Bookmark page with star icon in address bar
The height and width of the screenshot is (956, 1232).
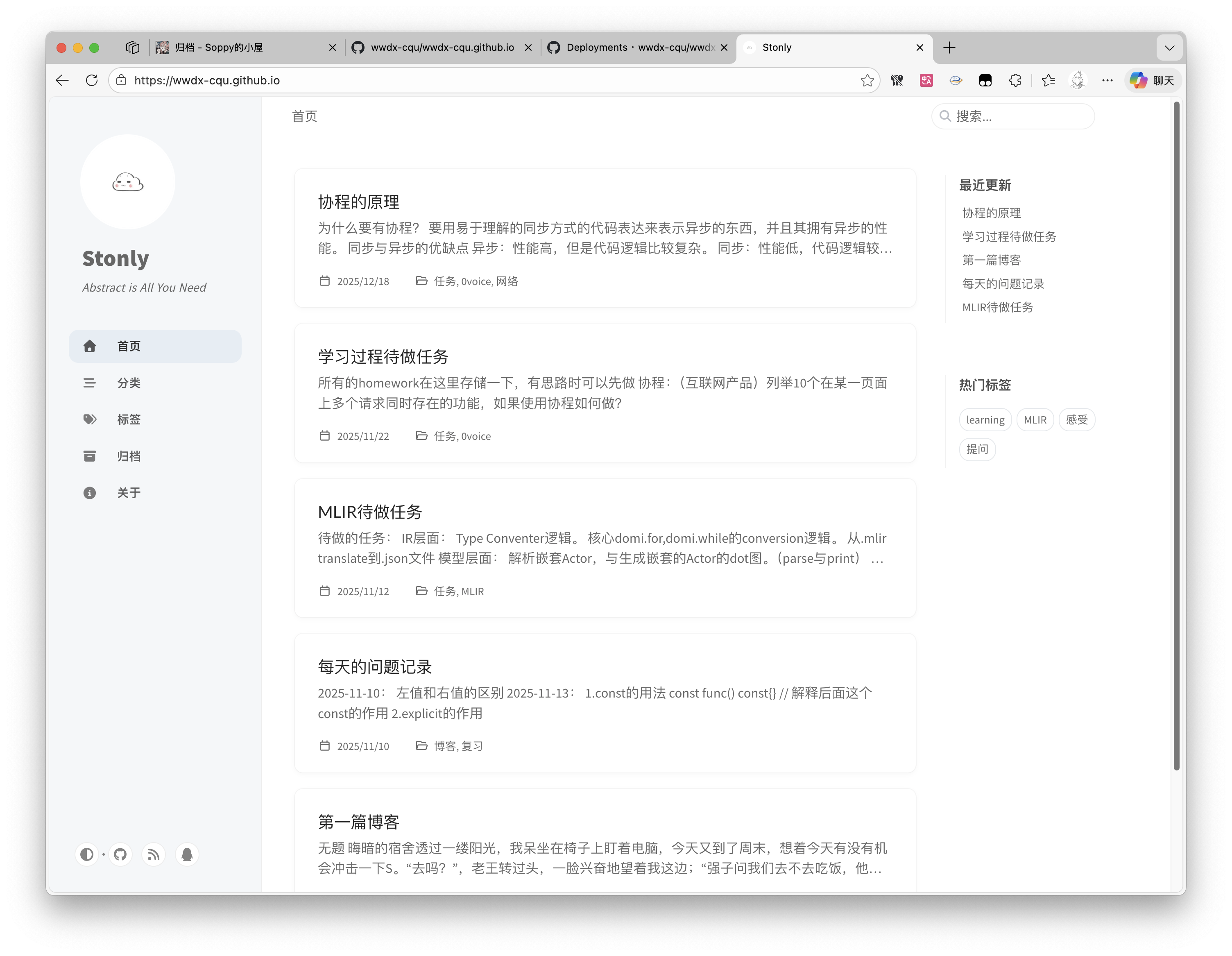[x=867, y=81]
